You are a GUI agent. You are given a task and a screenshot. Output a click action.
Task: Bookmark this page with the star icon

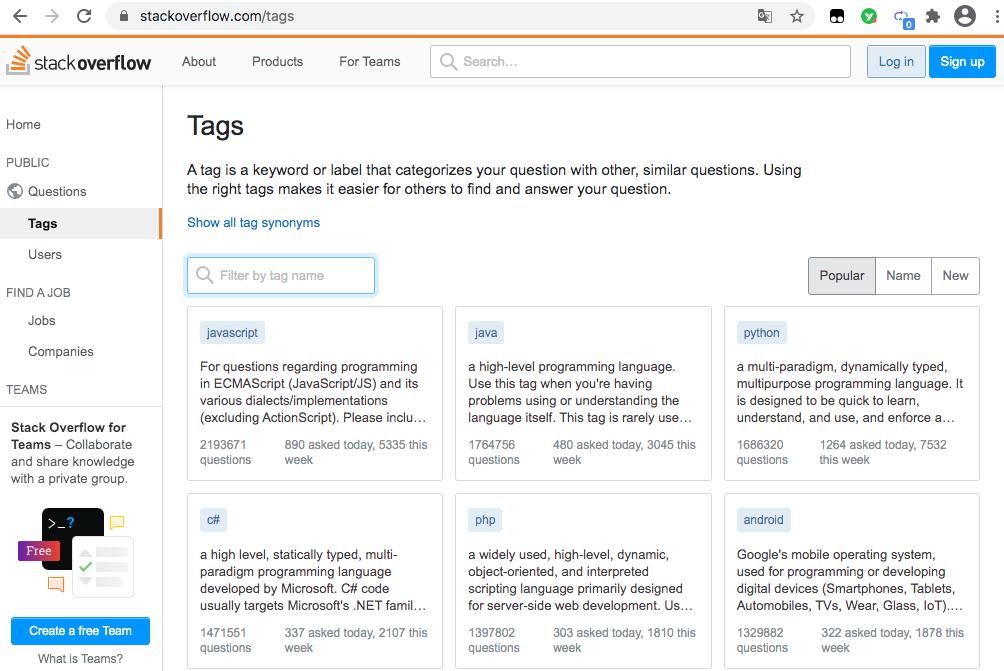coord(797,16)
